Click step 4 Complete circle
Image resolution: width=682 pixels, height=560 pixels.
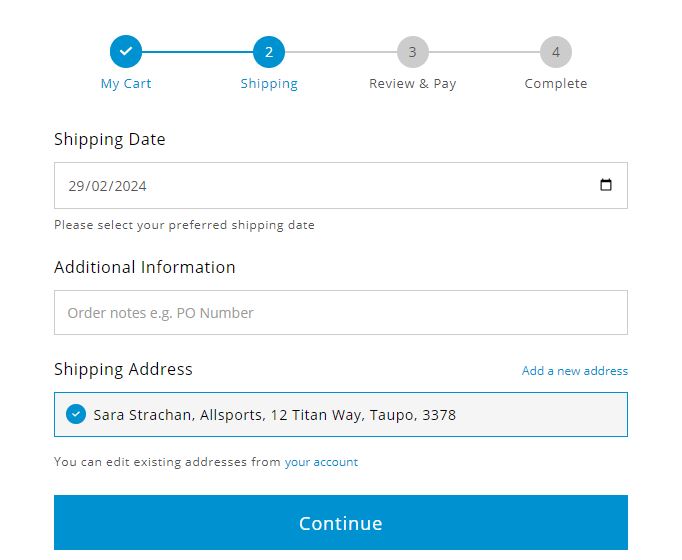pos(555,52)
